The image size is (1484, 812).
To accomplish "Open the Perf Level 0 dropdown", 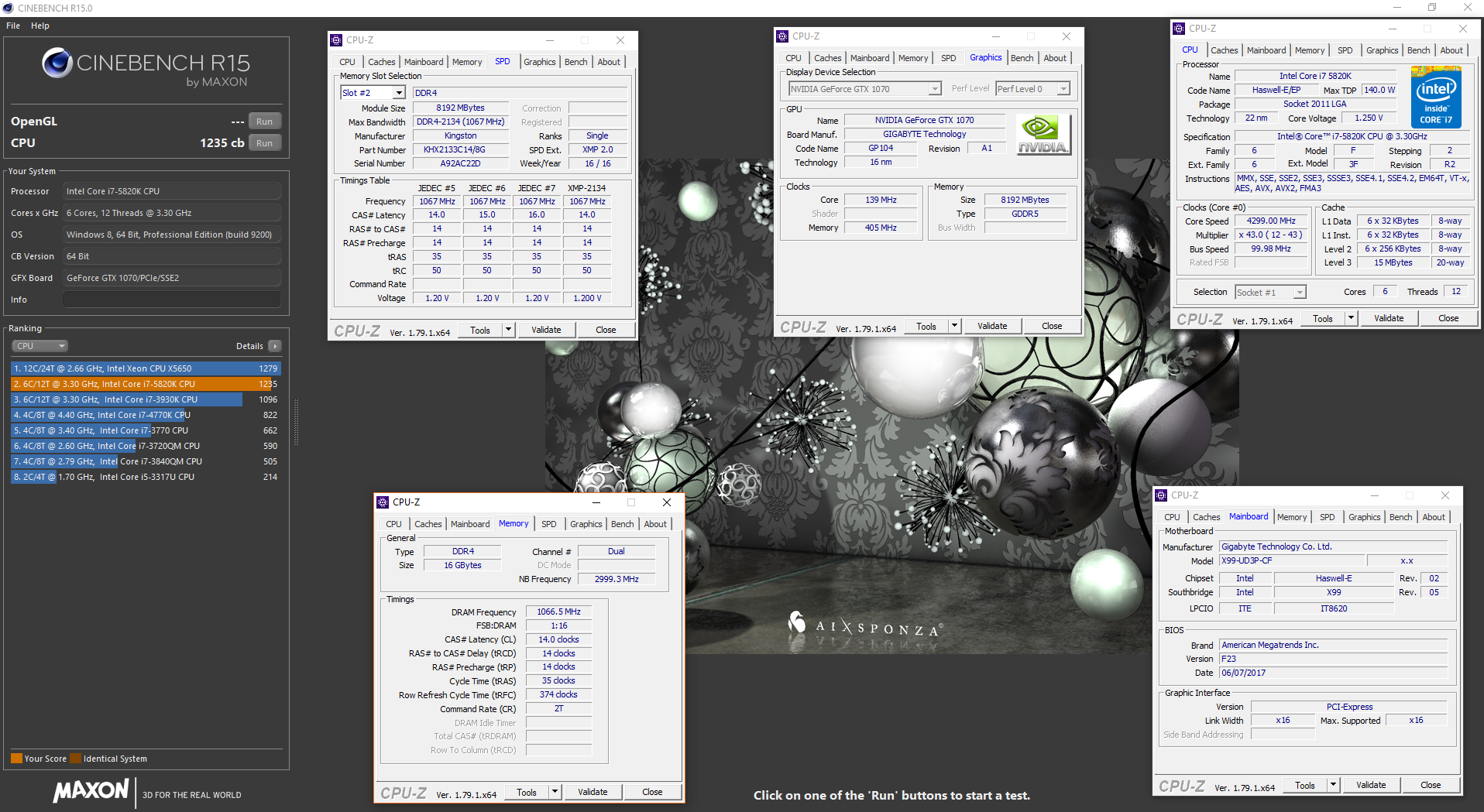I will point(1063,89).
